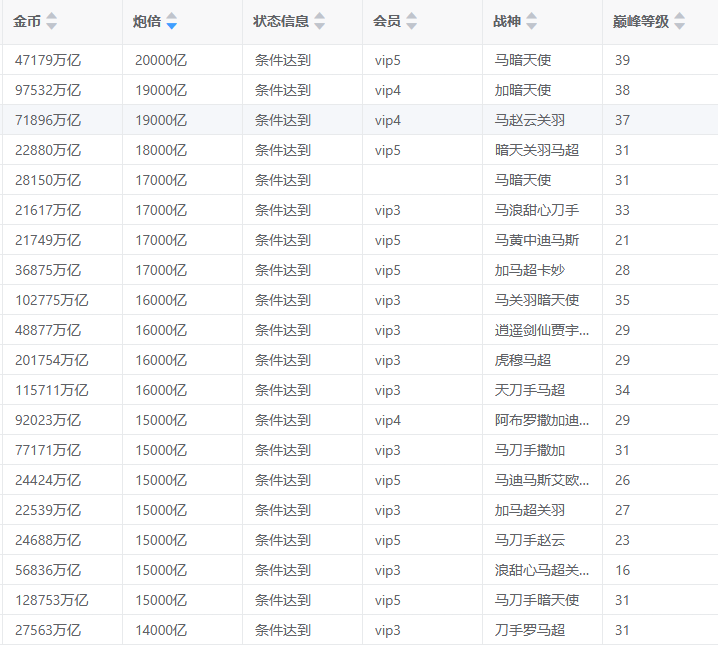Click the 天刀手马超 entry
Screen dimensions: 718x648
tap(530, 390)
